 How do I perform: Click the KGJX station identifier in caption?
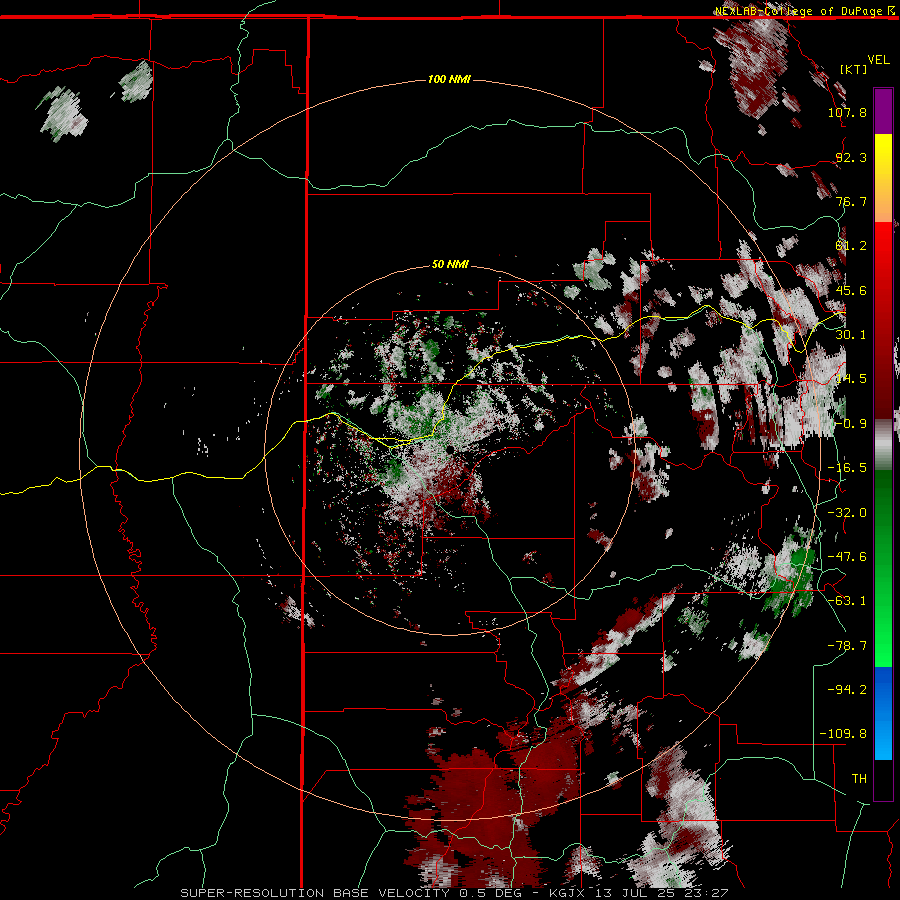point(565,893)
